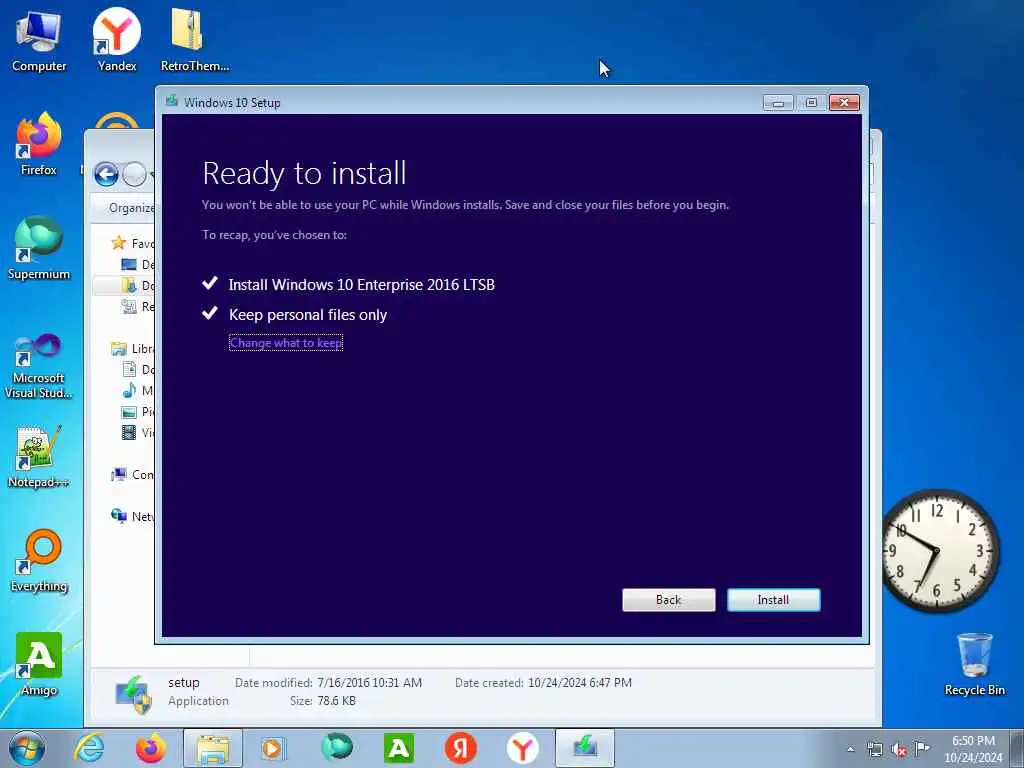This screenshot has width=1024, height=768.
Task: Click Explorer's blue Back arrow button
Action: (x=106, y=174)
